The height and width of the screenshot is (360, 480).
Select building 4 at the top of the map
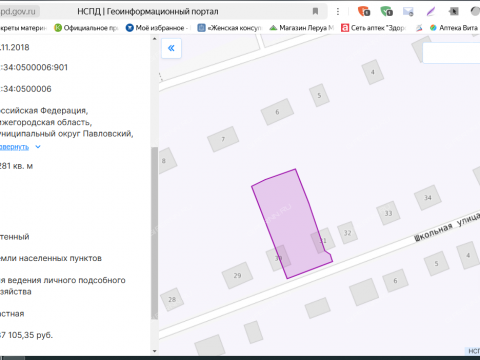[373, 72]
